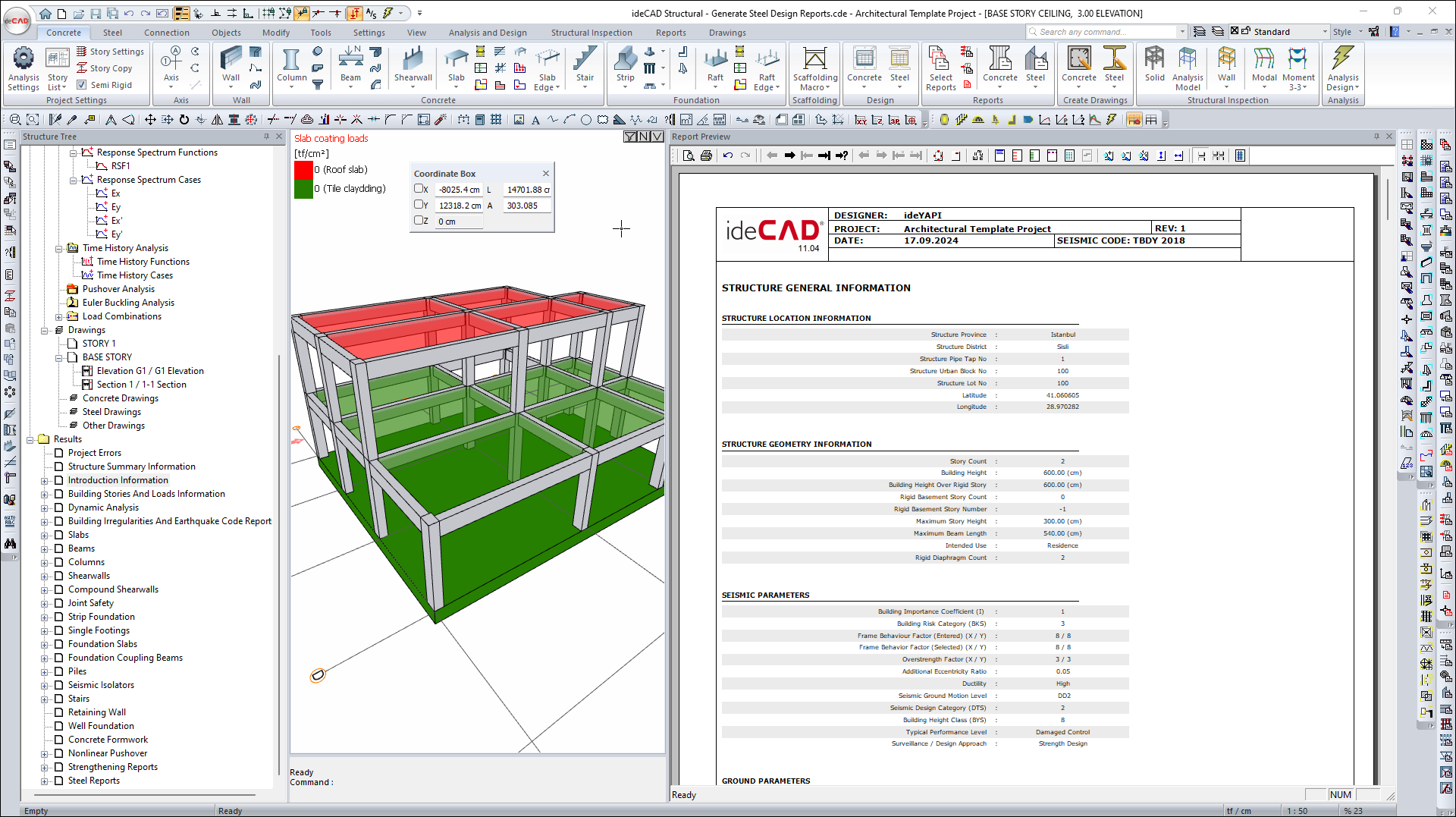1456x817 pixels.
Task: Toggle the Semi Rigid checkbox
Action: tap(82, 85)
